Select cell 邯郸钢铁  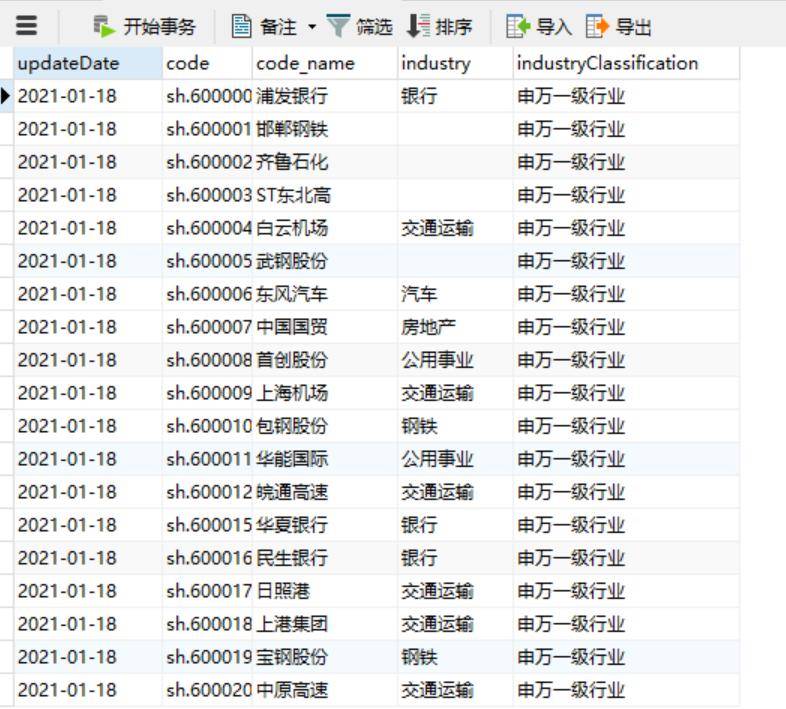point(325,129)
